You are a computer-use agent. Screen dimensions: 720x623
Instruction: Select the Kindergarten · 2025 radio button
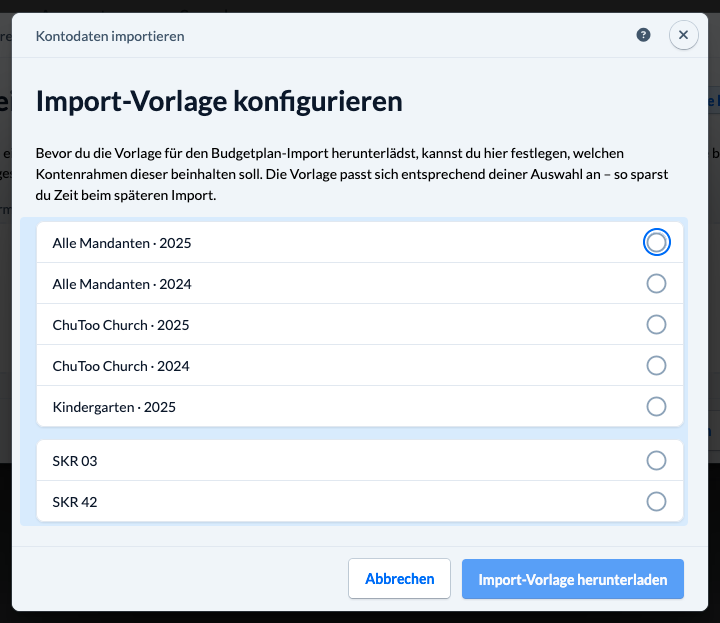point(656,407)
